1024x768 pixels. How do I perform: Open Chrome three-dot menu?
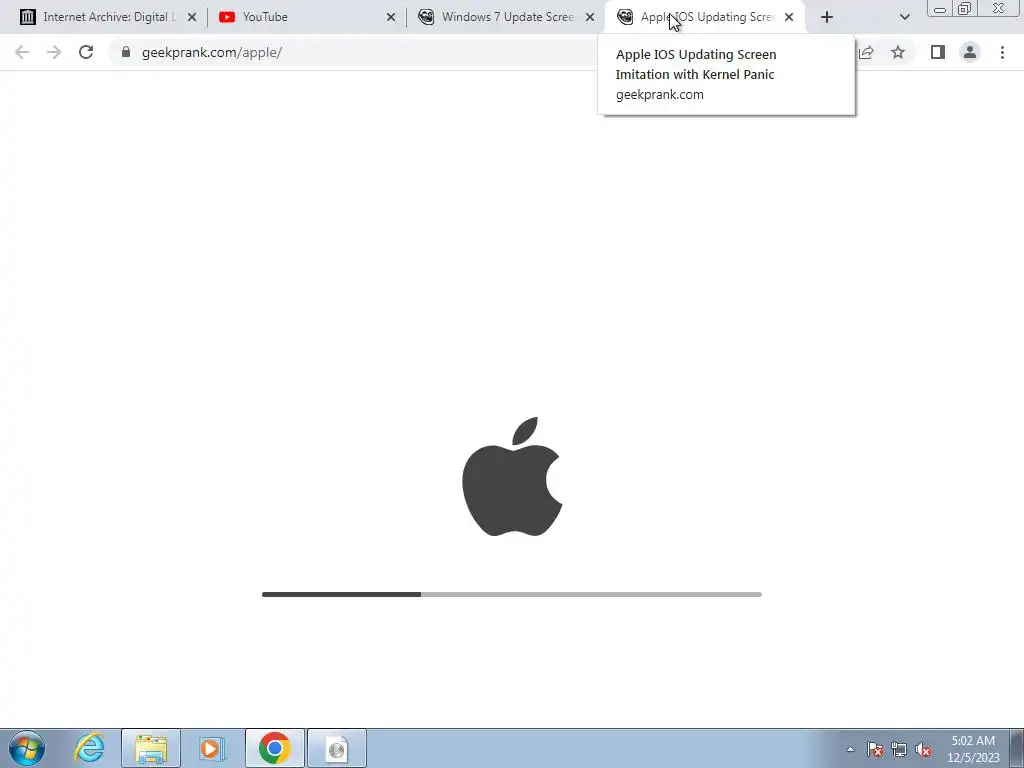tap(1002, 52)
